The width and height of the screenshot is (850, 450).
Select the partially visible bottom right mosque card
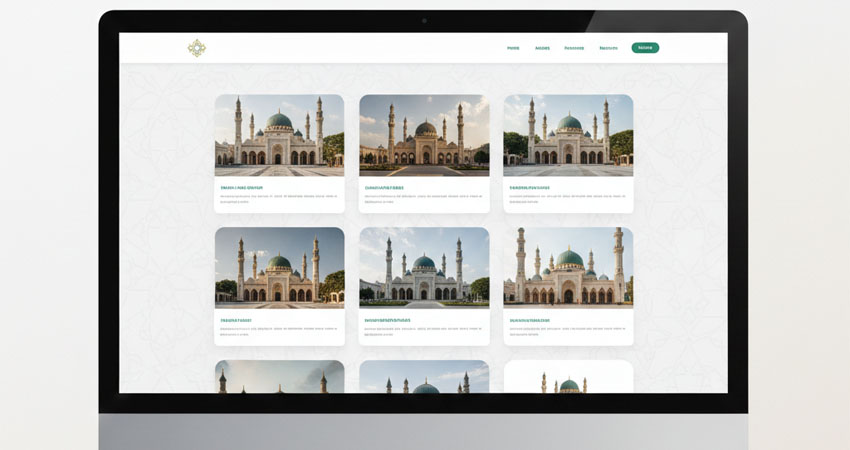pos(568,376)
